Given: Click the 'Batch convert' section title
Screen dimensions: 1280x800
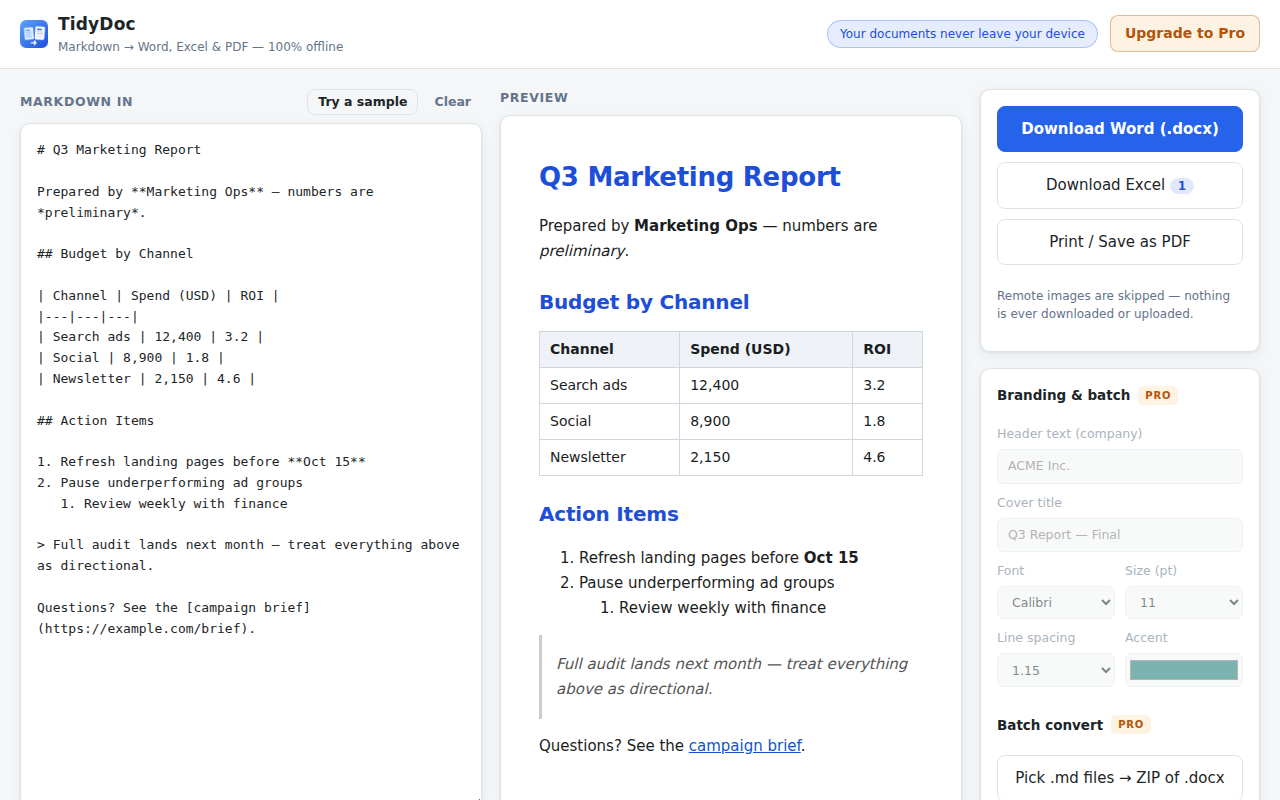Looking at the screenshot, I should (1050, 725).
